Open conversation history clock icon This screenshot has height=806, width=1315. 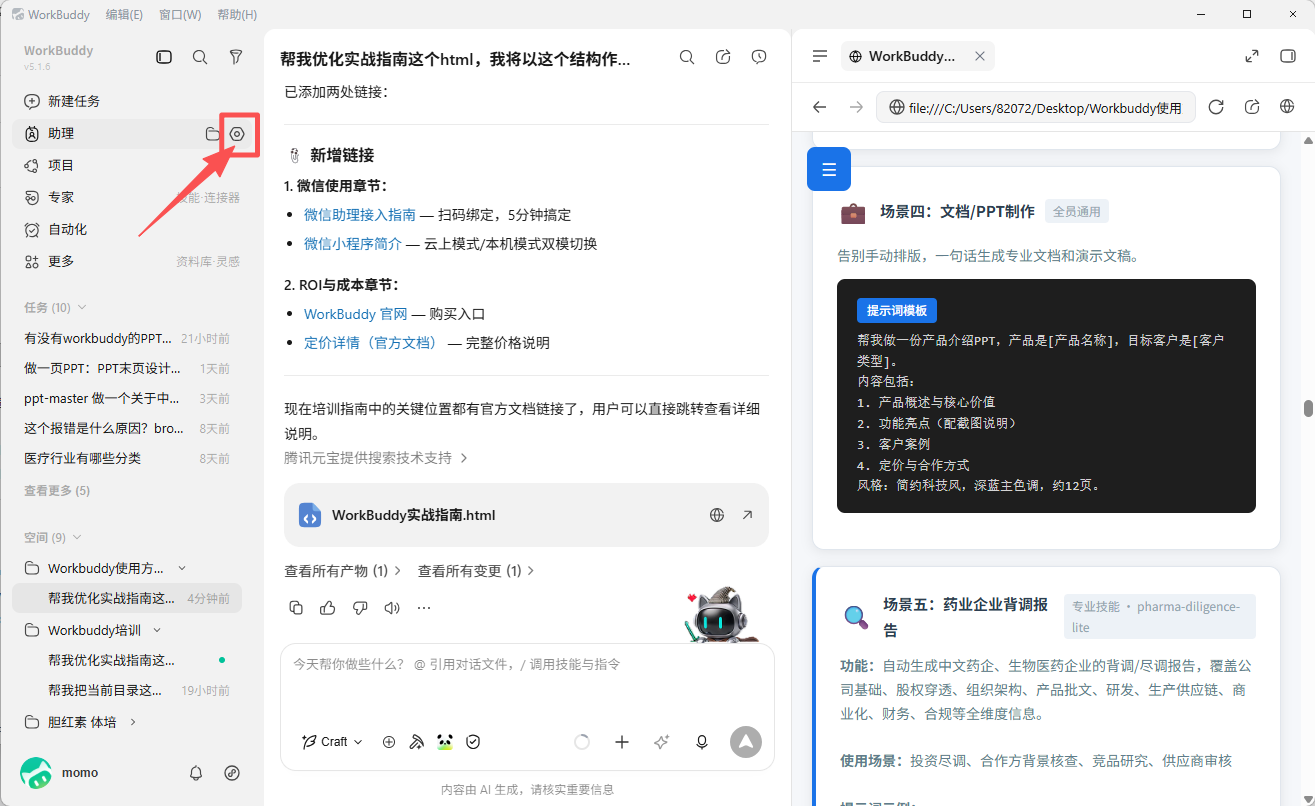tap(759, 57)
